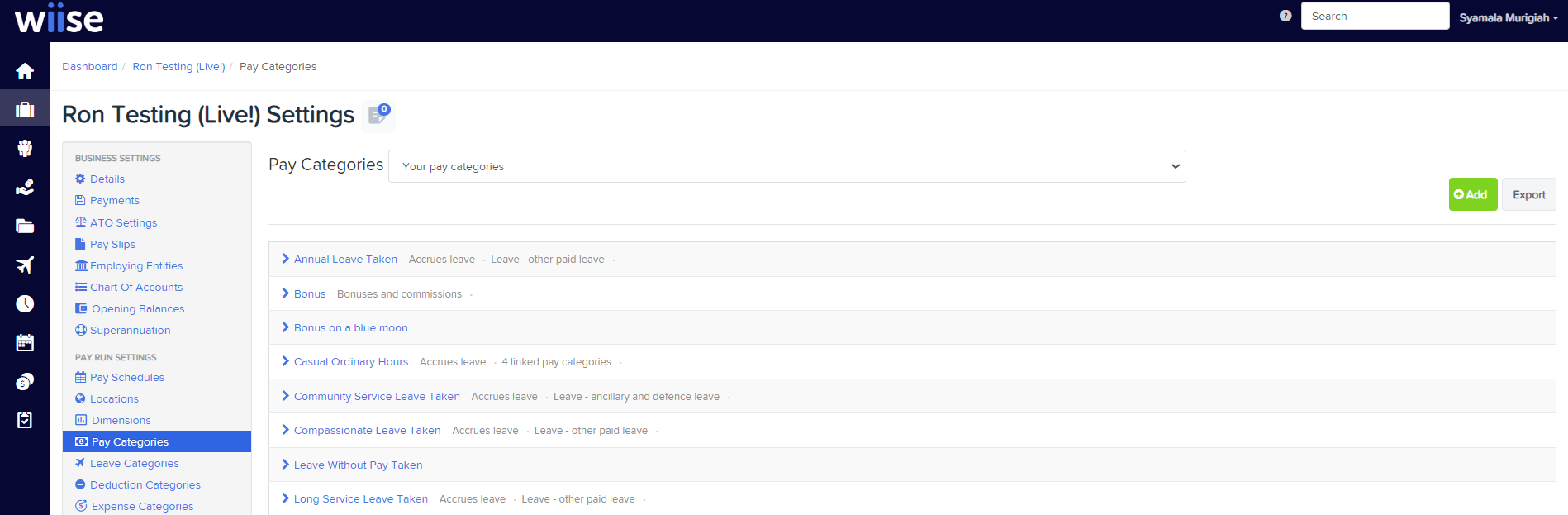Image resolution: width=1568 pixels, height=515 pixels.
Task: Click the globe icon beside Locations
Action: [80, 398]
